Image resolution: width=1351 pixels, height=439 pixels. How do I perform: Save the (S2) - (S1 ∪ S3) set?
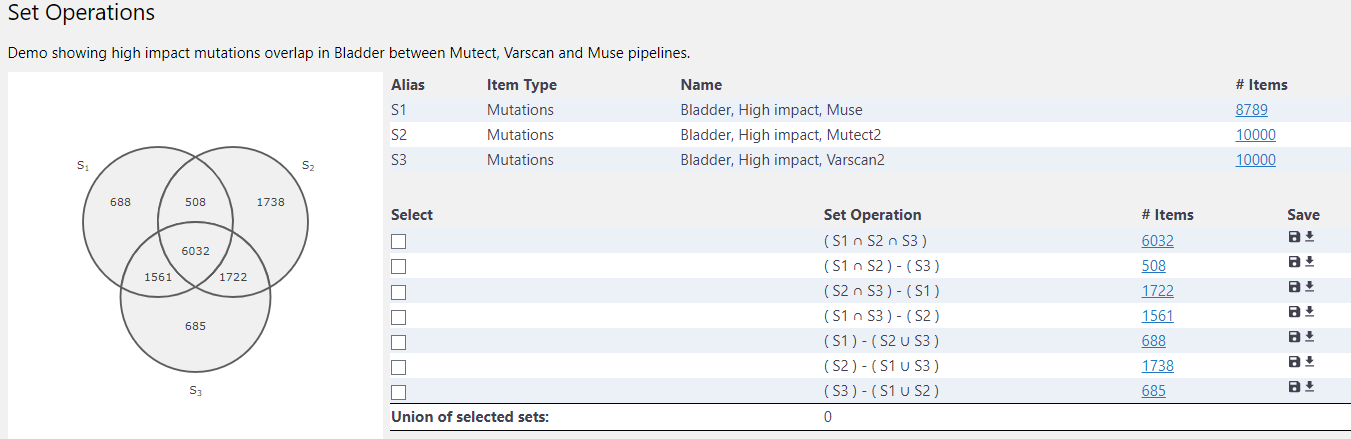click(1295, 362)
